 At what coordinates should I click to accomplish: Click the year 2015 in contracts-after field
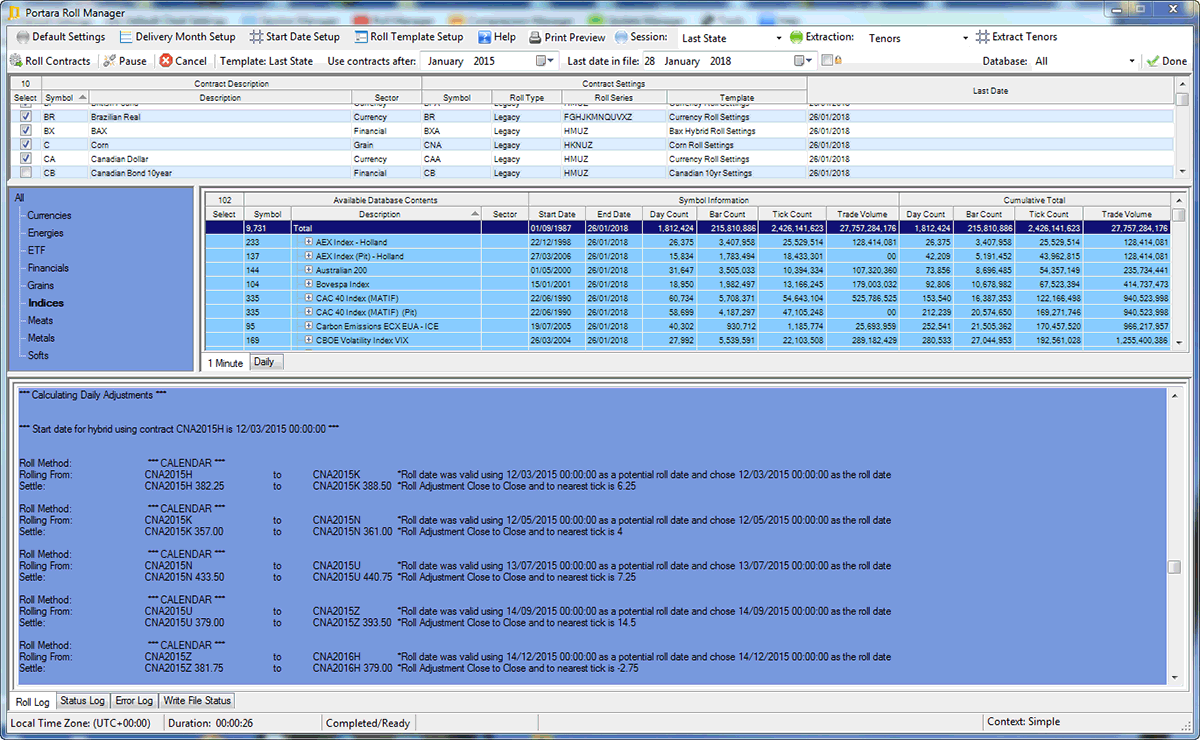(x=484, y=61)
